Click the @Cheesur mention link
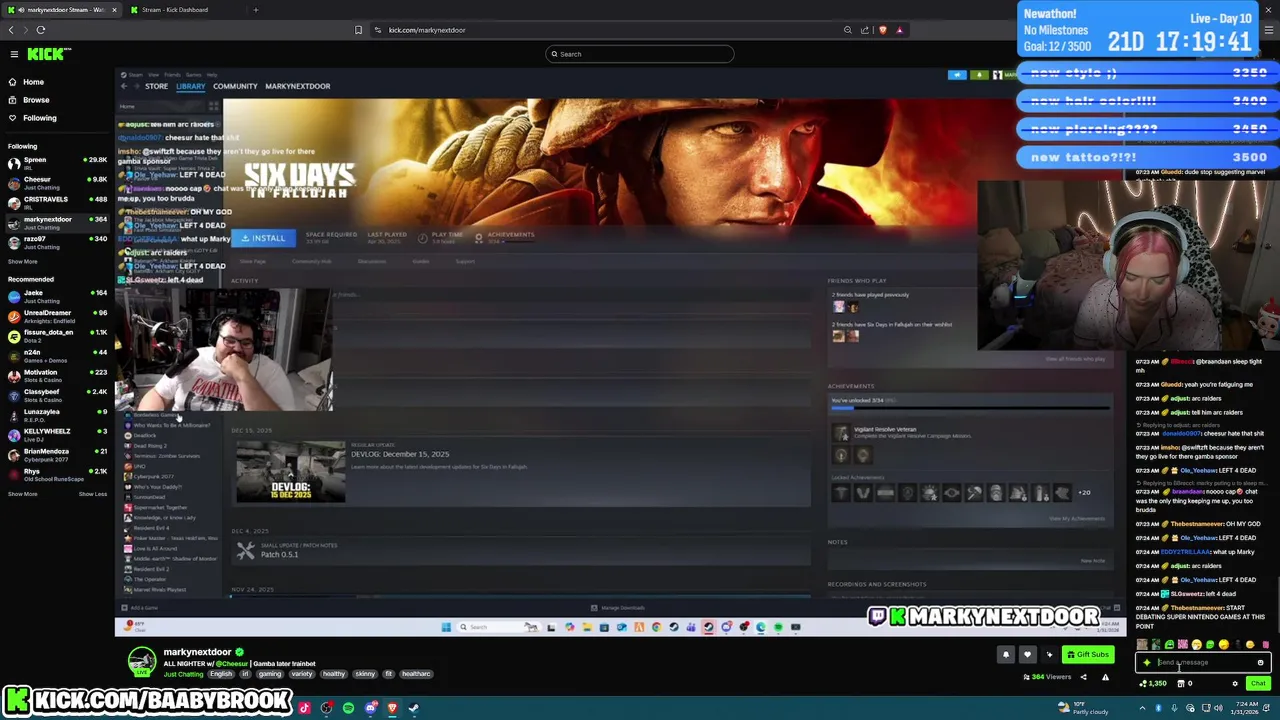 tap(232, 664)
